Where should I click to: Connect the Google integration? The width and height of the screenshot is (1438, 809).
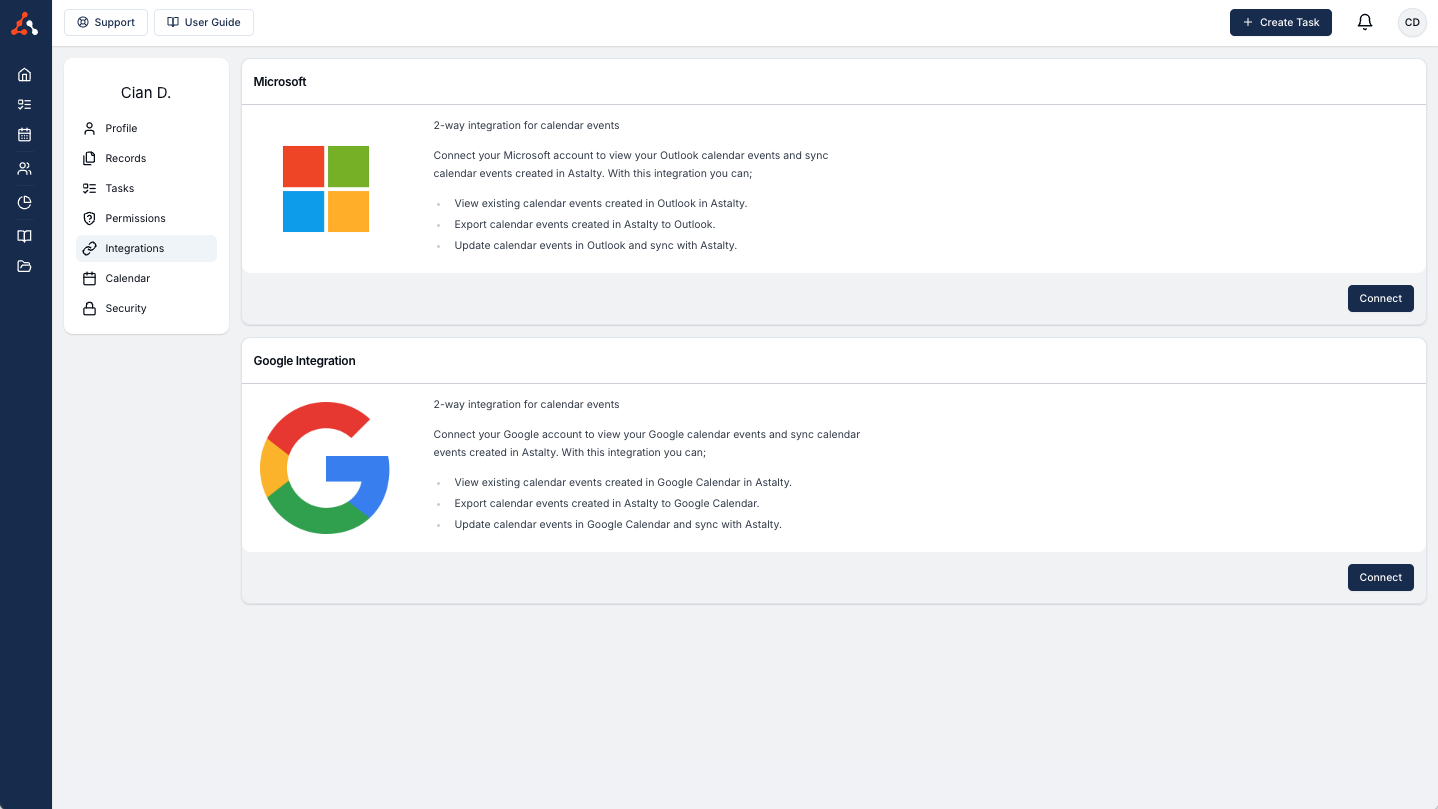tap(1380, 577)
